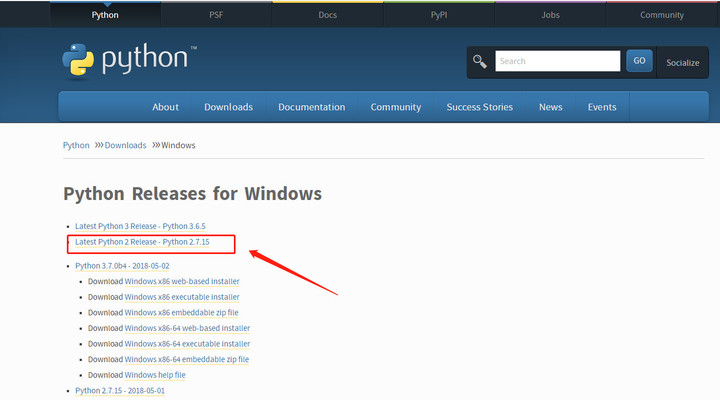Open Latest Python 3 Release - Python 3.6.5
720x400 pixels.
[x=140, y=226]
